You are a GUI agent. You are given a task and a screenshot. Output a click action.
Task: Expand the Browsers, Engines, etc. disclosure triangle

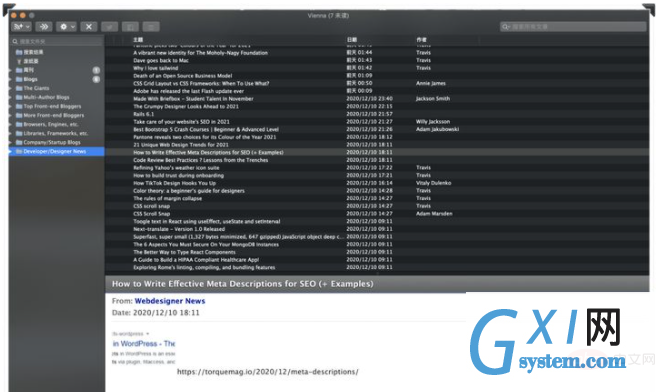point(11,124)
